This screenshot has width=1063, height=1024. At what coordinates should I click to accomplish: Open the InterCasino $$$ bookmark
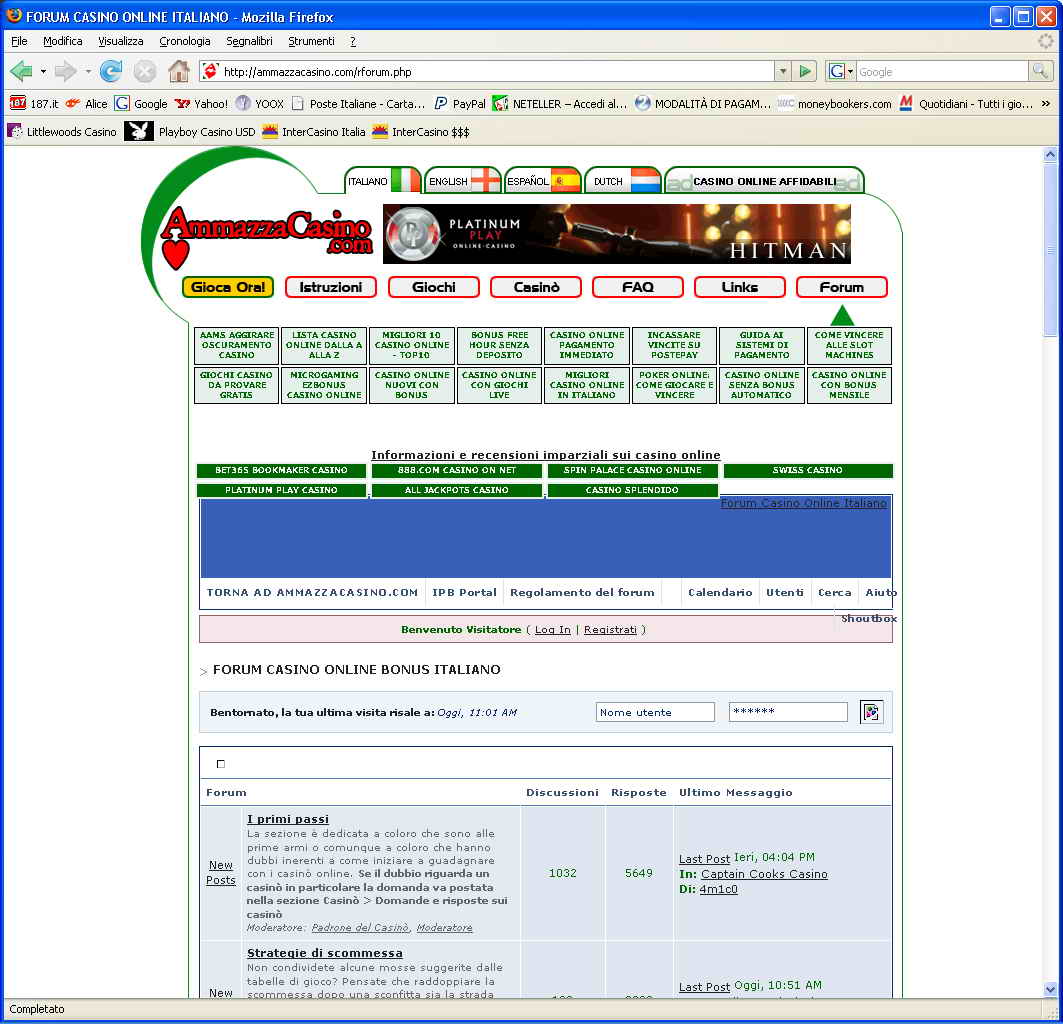(x=421, y=132)
